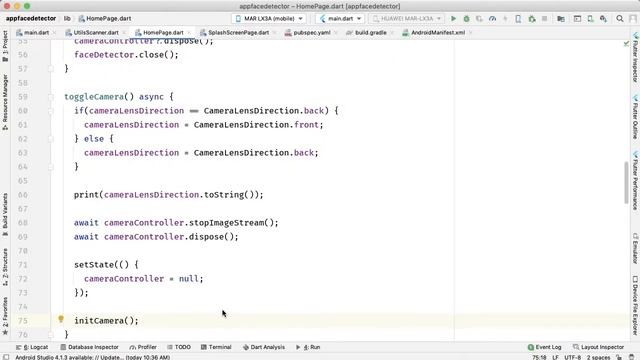Open SDK Manager icon
The width and height of the screenshot is (640, 360).
[603, 18]
